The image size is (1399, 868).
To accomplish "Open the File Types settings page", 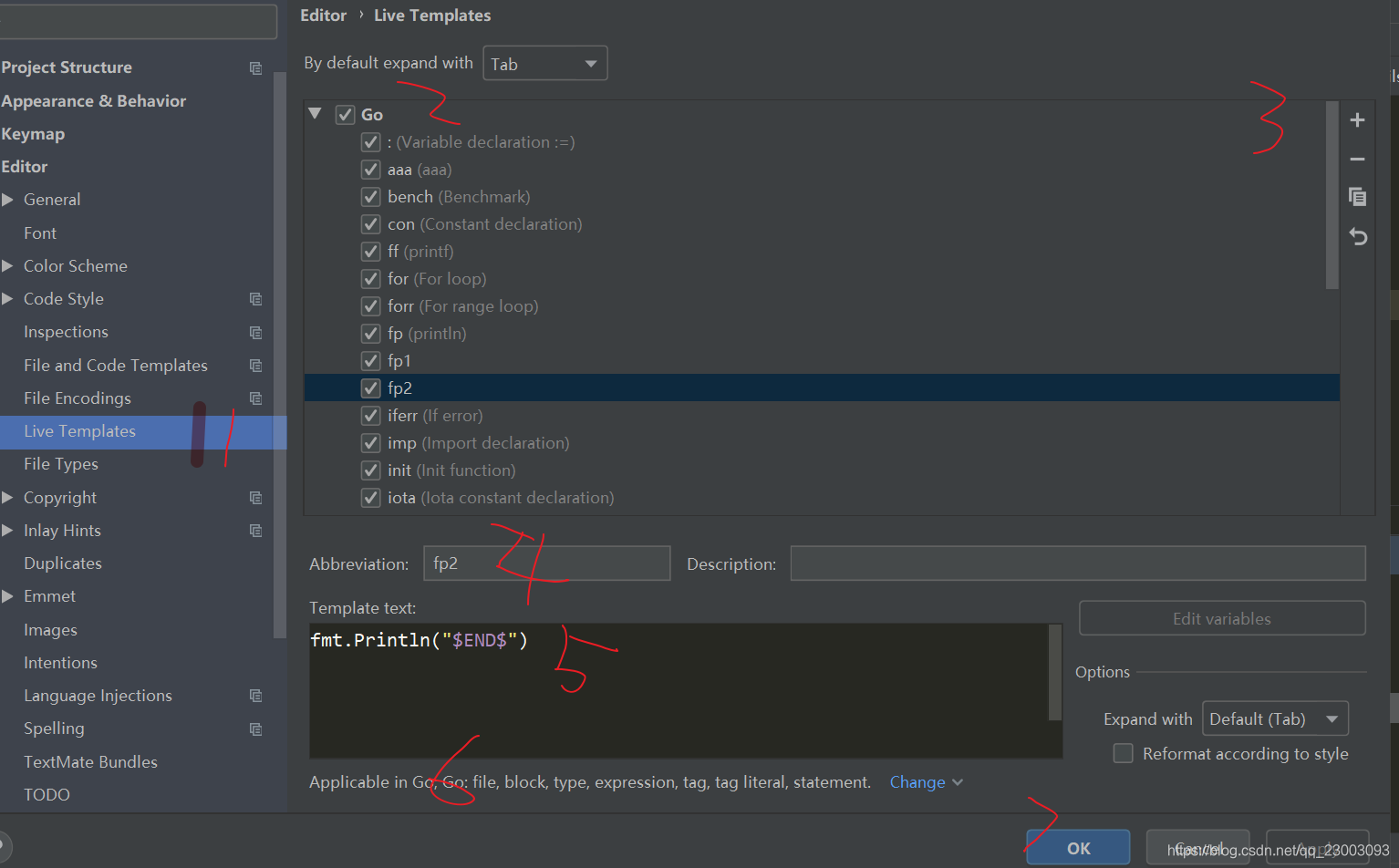I will pyautogui.click(x=61, y=464).
